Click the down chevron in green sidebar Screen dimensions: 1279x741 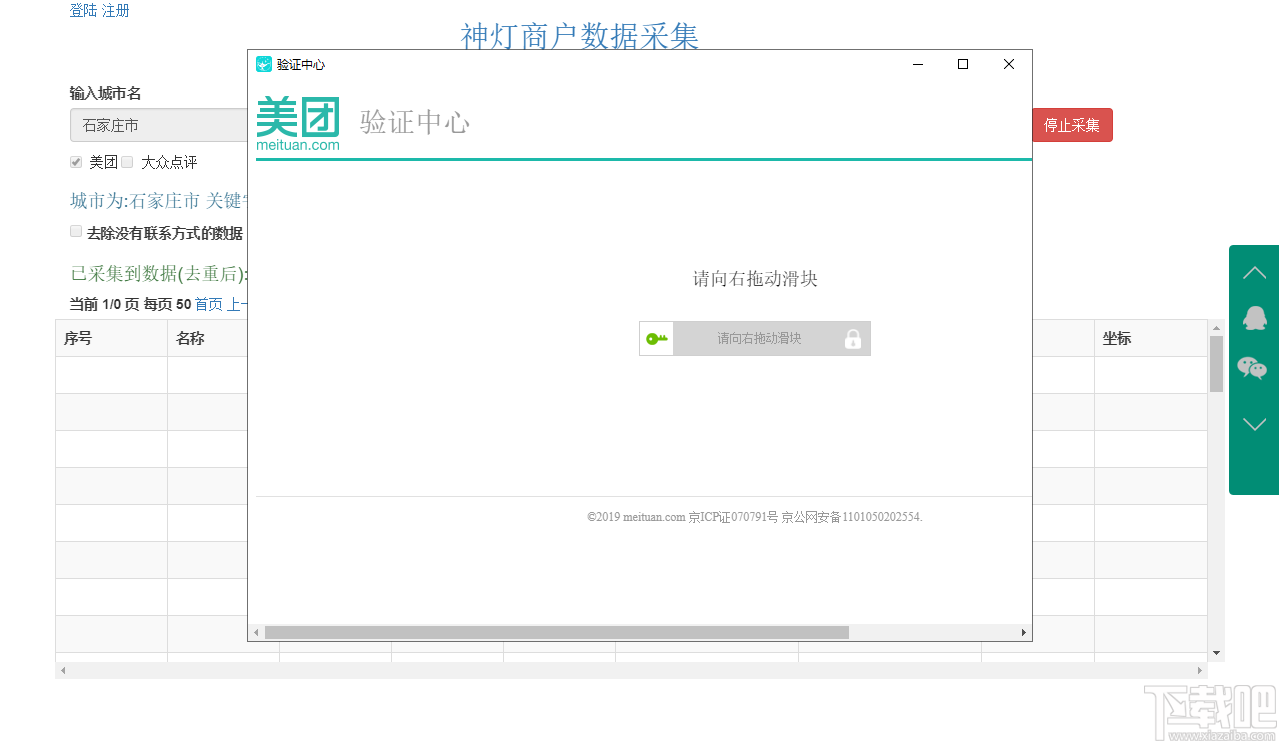pos(1254,424)
